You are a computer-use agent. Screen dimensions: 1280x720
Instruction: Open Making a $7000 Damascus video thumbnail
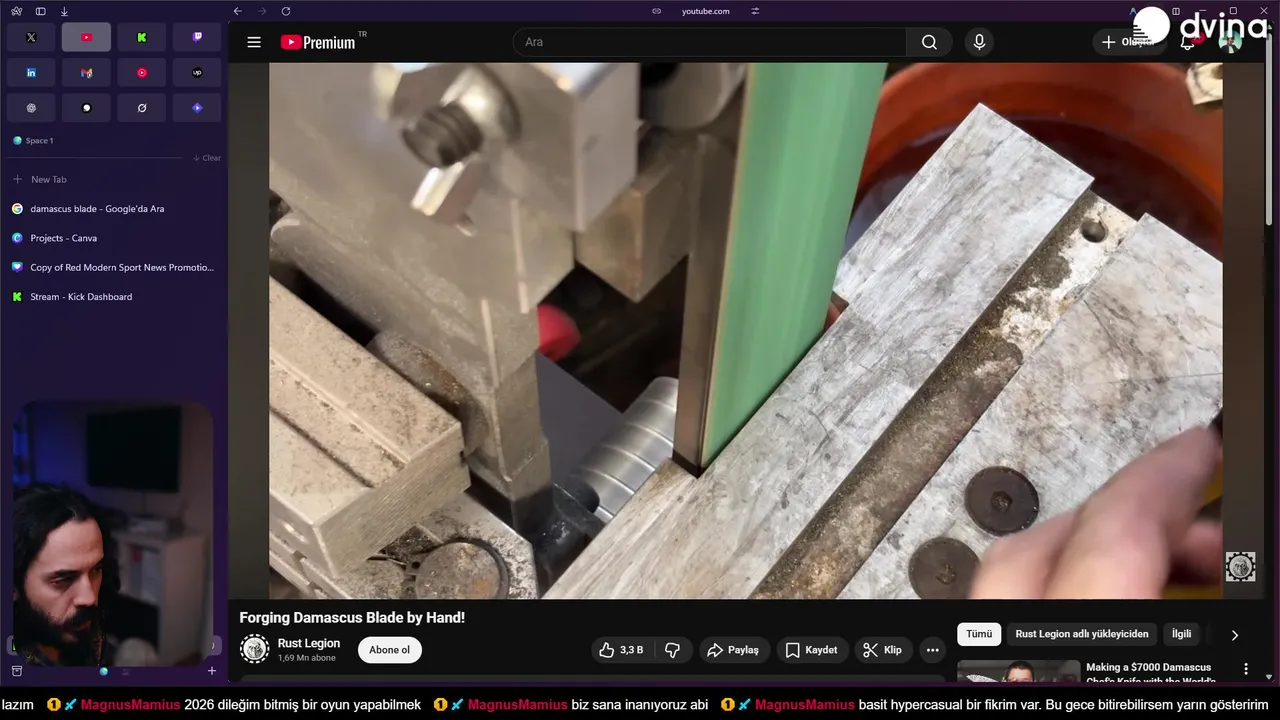pos(1018,671)
